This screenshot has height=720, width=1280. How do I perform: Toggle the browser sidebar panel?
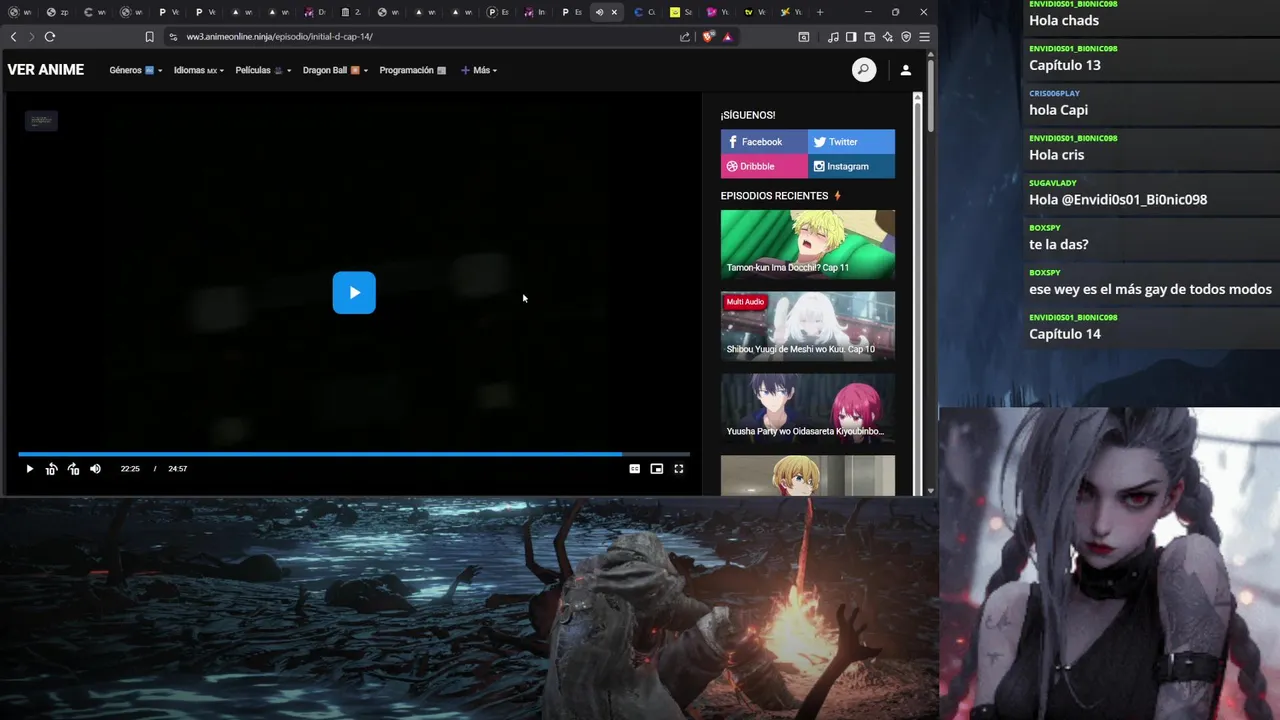click(x=851, y=37)
